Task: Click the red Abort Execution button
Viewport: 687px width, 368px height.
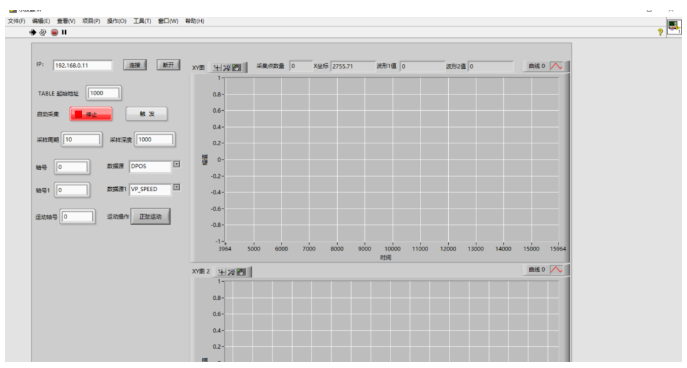Action: tap(54, 32)
